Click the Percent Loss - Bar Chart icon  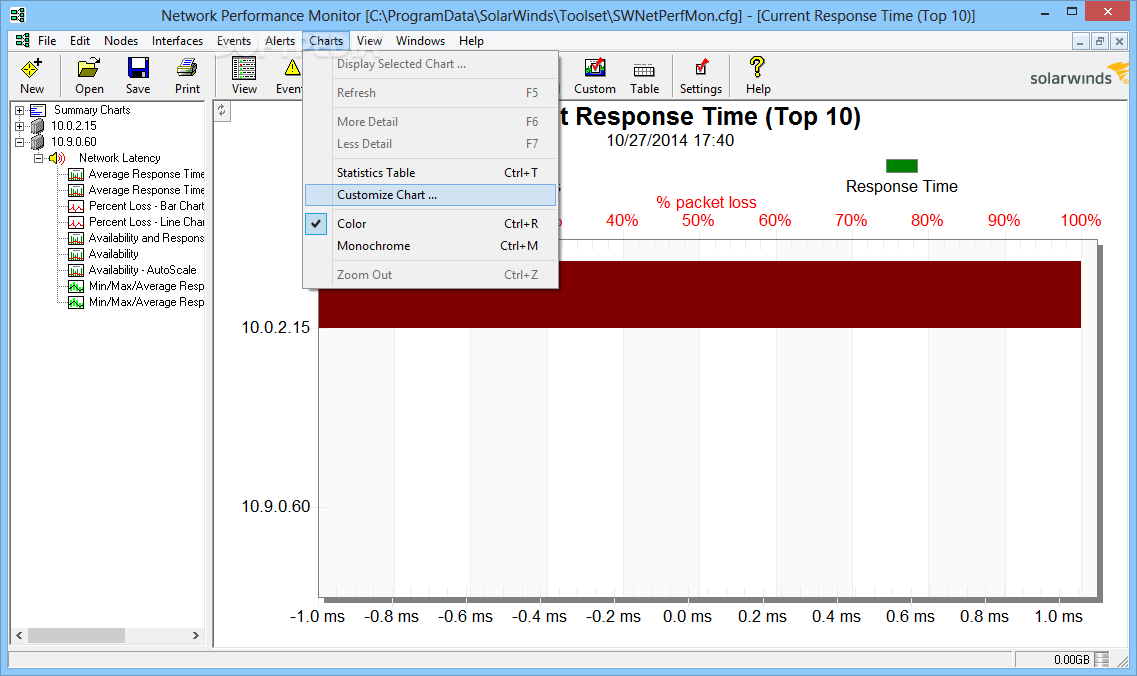pos(75,206)
